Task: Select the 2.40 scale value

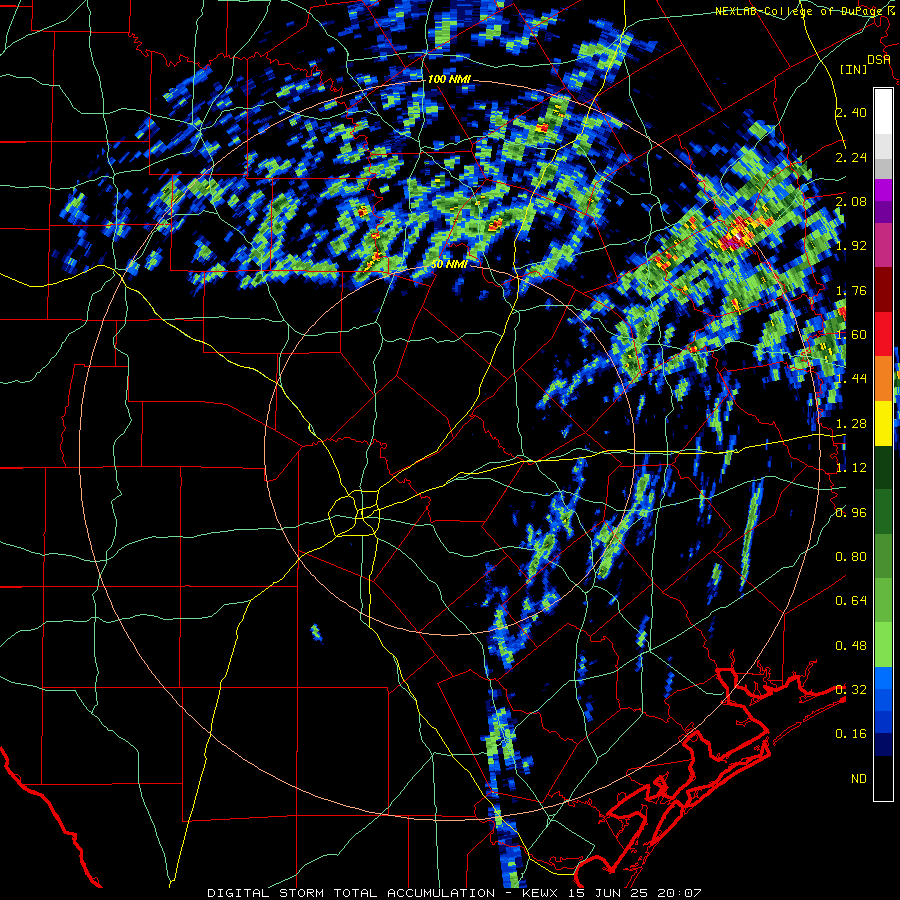Action: [x=851, y=112]
